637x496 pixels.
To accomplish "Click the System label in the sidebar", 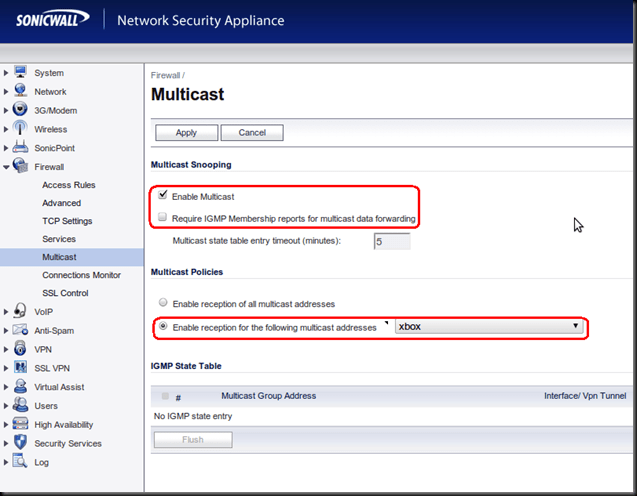I will (49, 73).
